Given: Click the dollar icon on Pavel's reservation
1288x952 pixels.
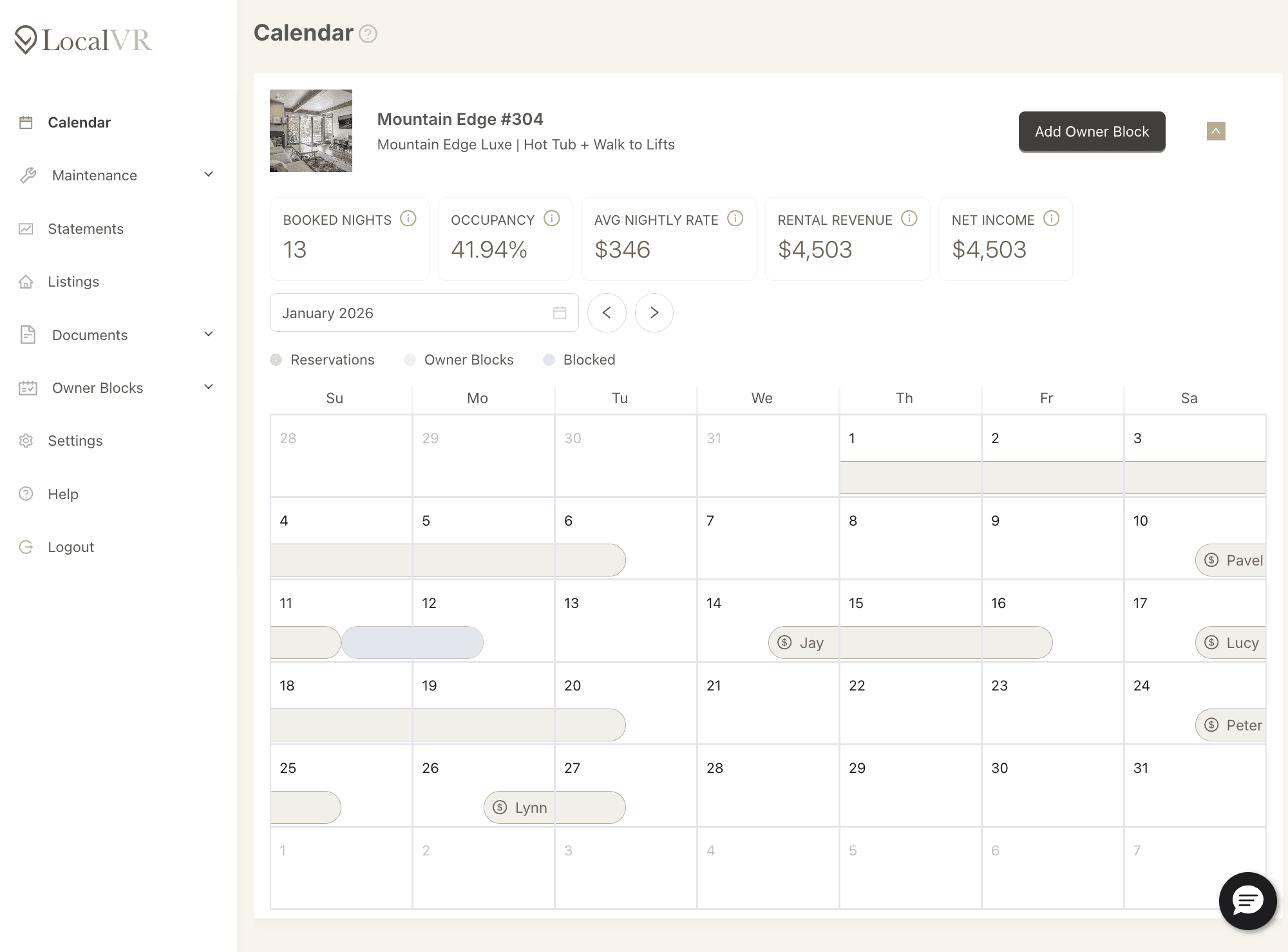Looking at the screenshot, I should coord(1211,560).
